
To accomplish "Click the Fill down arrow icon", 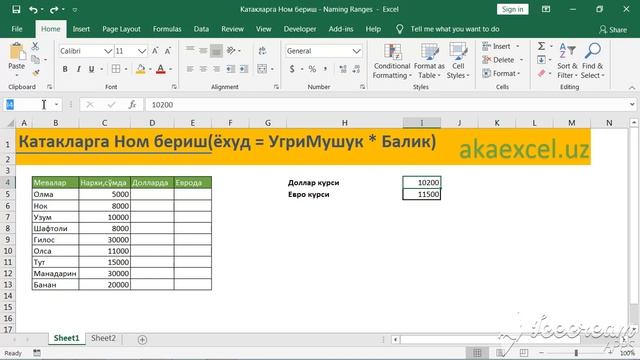I will [x=541, y=60].
